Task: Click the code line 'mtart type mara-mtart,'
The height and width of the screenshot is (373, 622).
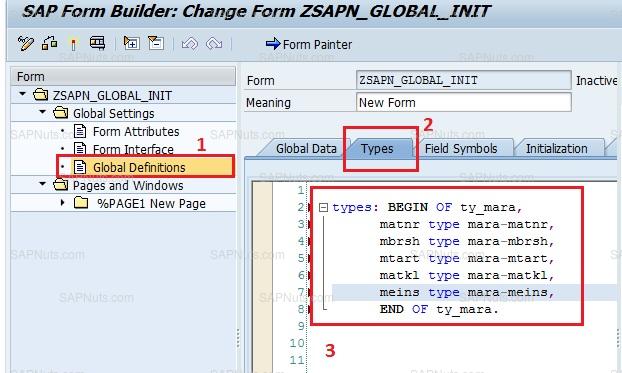Action: 467,259
